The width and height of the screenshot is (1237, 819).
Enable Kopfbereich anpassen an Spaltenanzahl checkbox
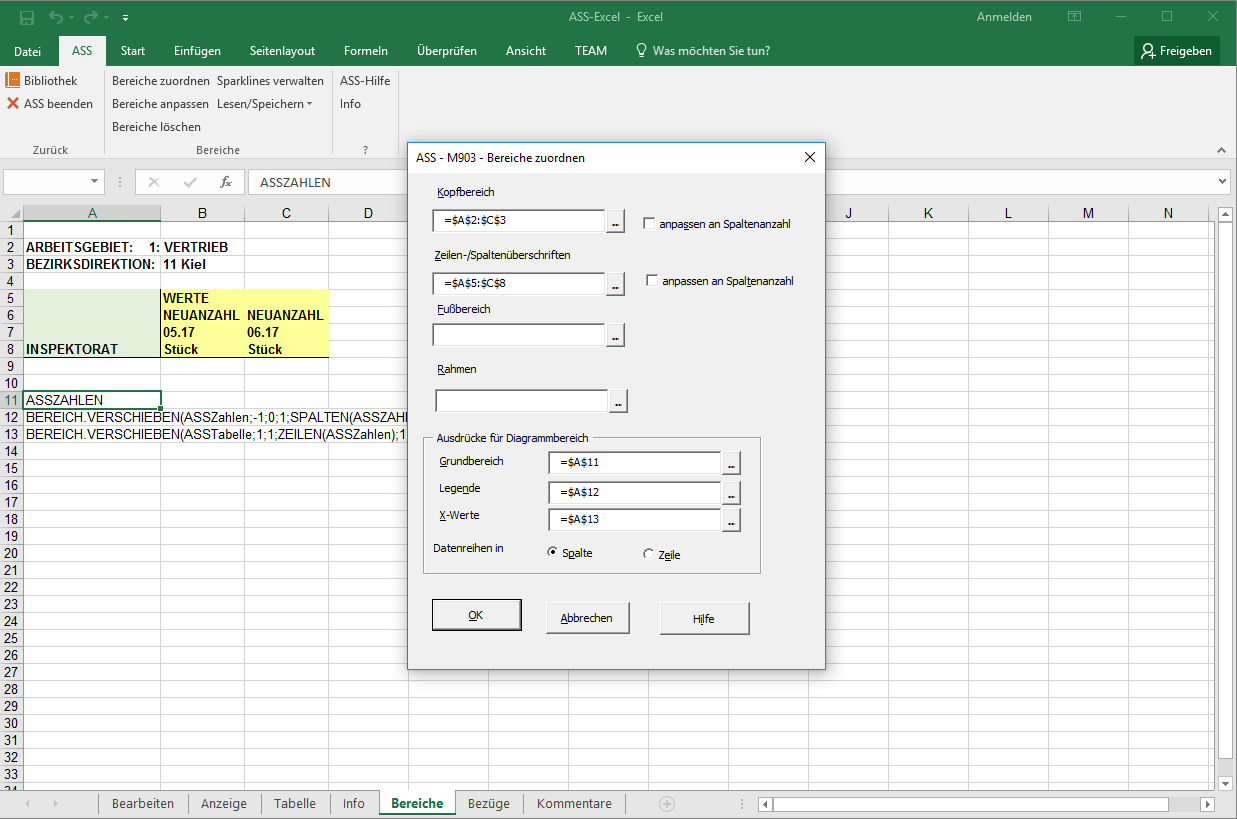(x=649, y=224)
